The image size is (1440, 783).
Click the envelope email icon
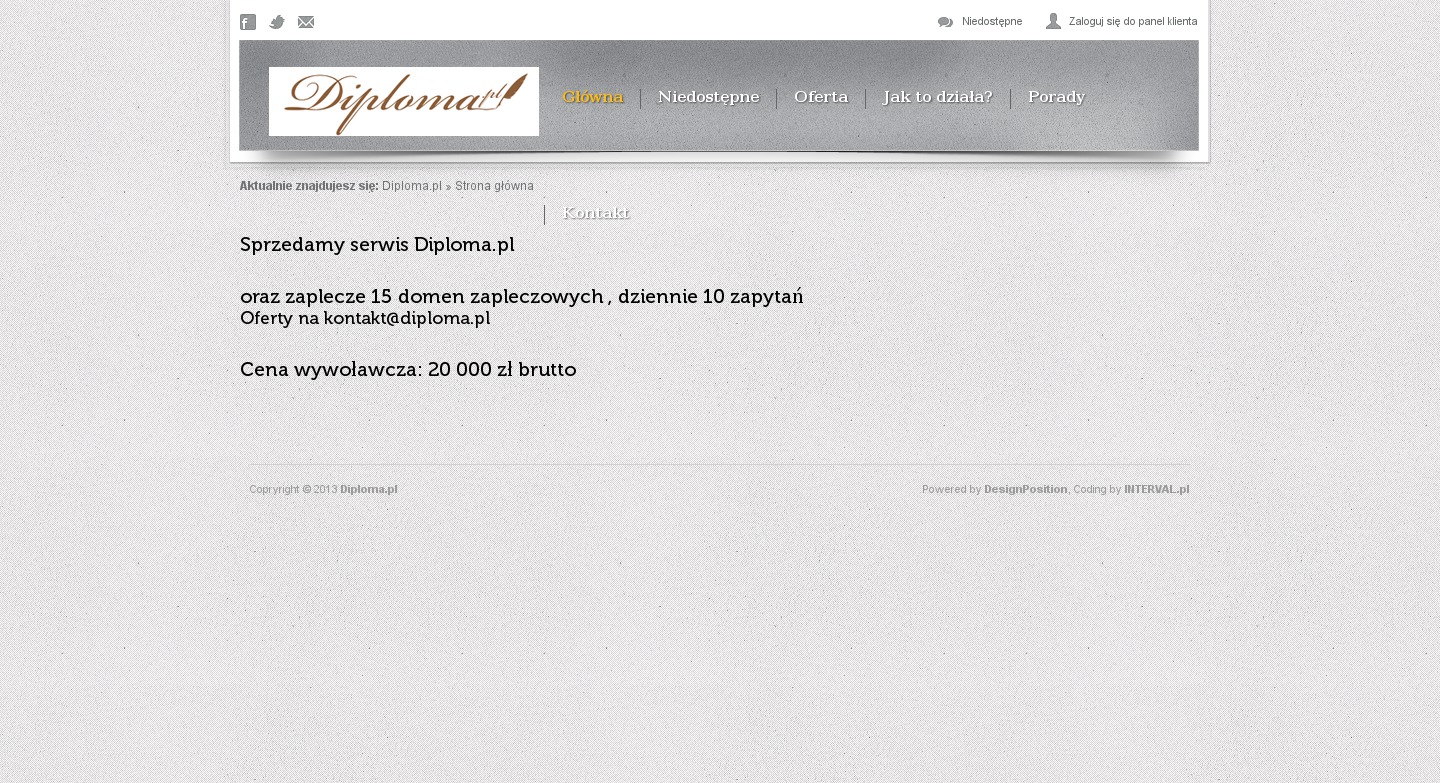[306, 22]
